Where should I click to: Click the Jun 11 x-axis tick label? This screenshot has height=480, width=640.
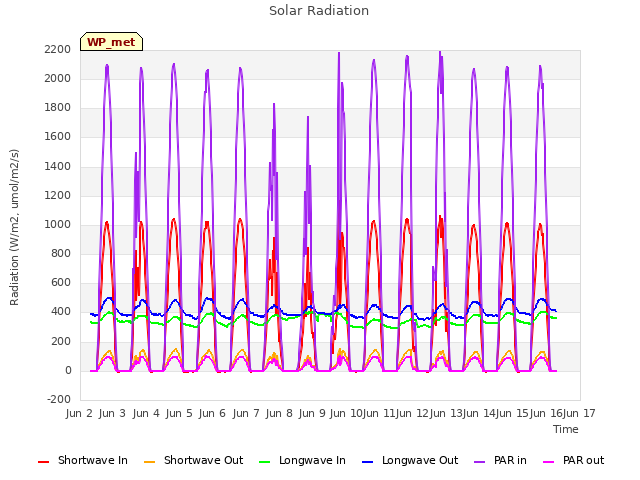click(379, 413)
